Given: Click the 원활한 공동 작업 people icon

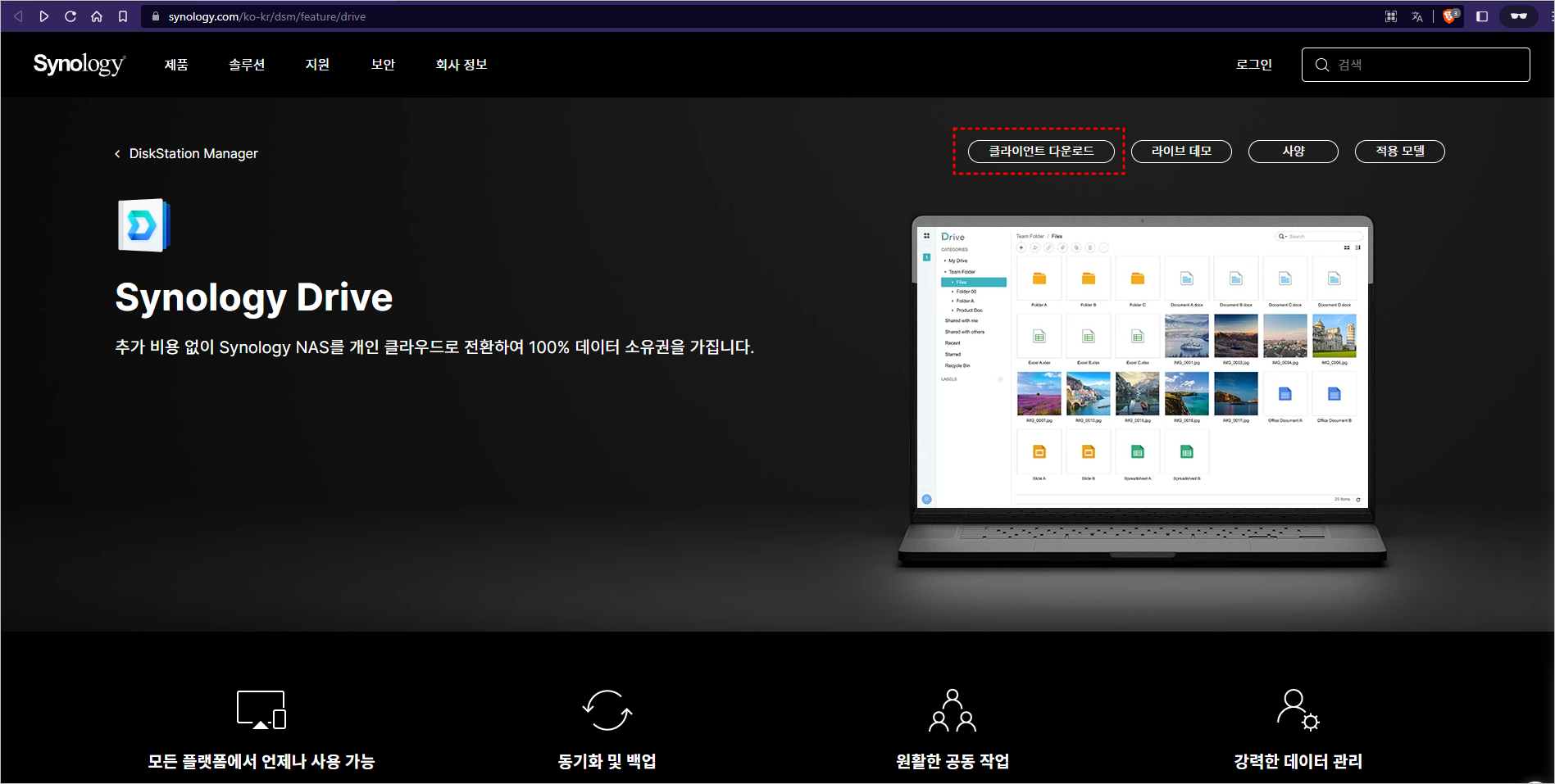Looking at the screenshot, I should pyautogui.click(x=952, y=709).
